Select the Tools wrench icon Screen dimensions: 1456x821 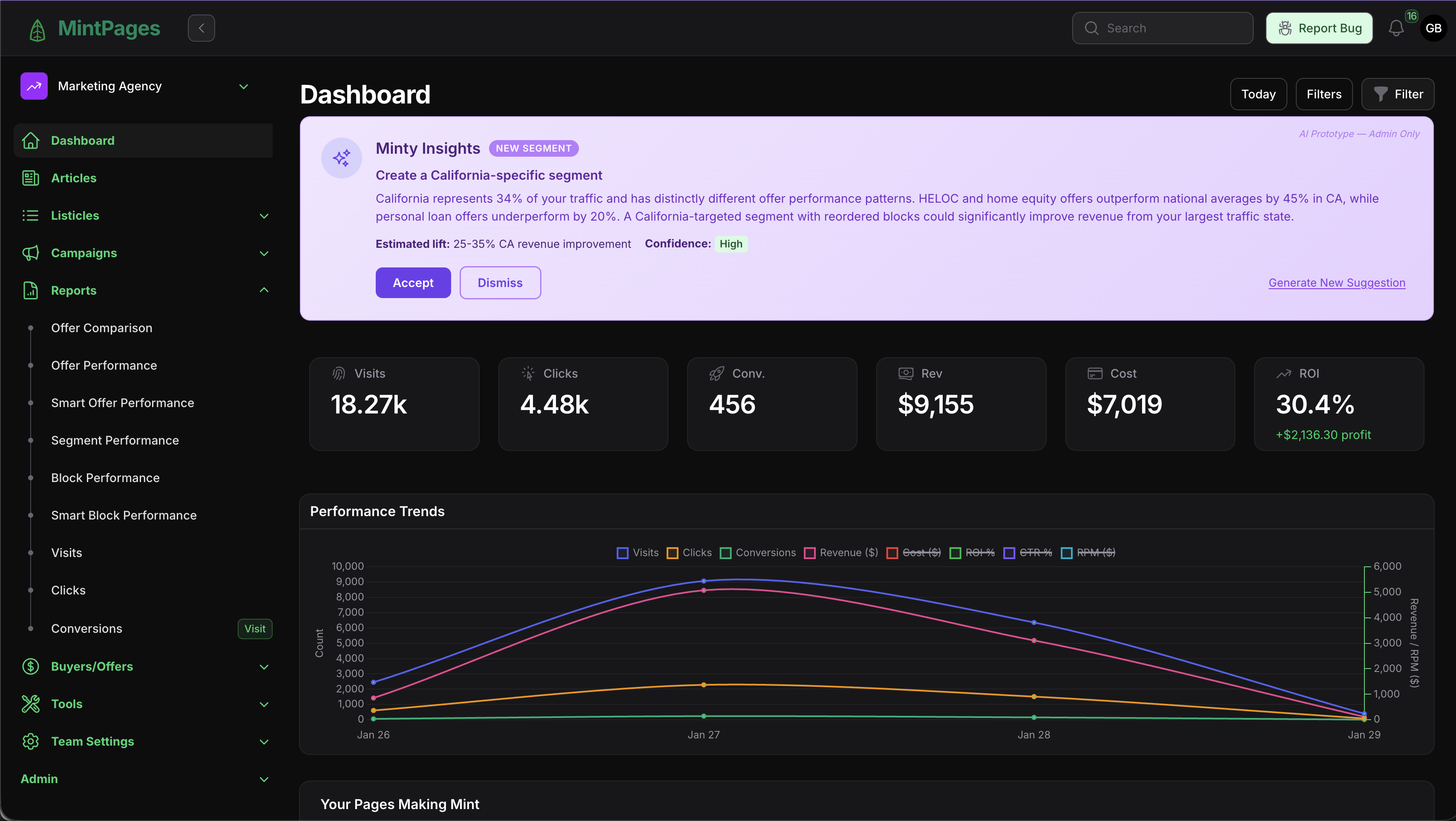tap(31, 703)
